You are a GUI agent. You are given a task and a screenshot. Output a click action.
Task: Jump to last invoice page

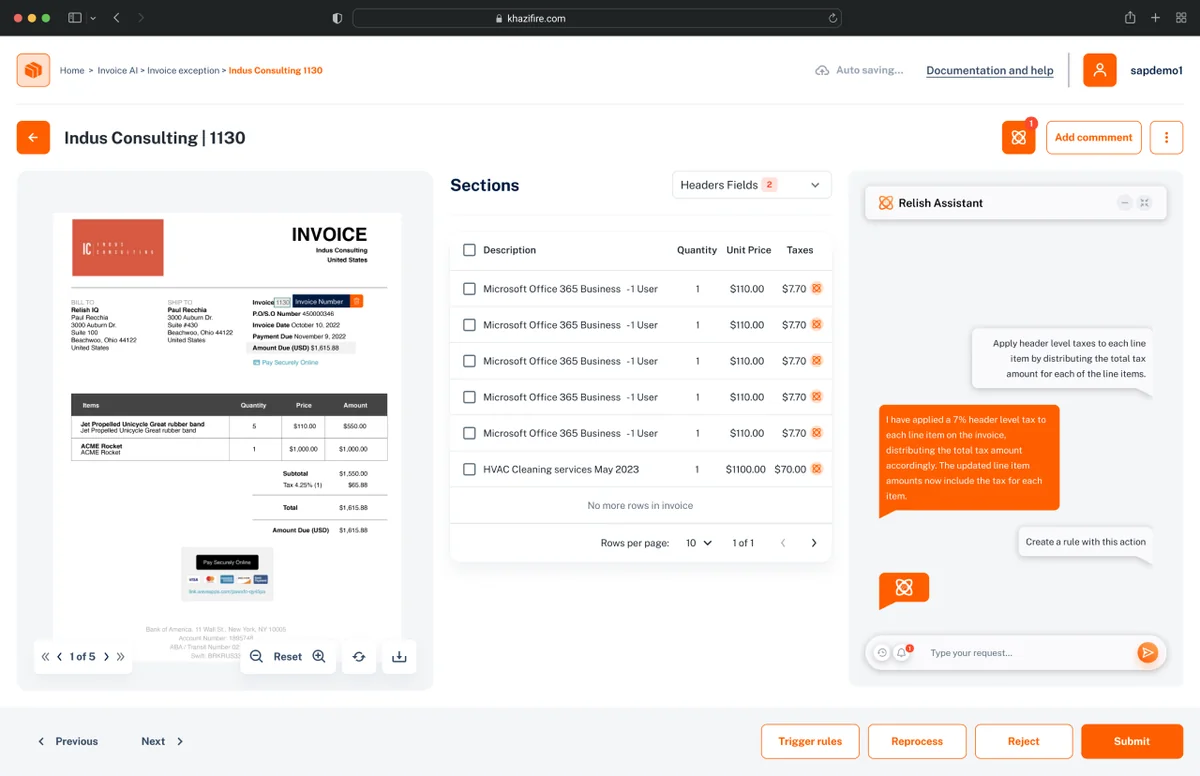pyautogui.click(x=121, y=657)
